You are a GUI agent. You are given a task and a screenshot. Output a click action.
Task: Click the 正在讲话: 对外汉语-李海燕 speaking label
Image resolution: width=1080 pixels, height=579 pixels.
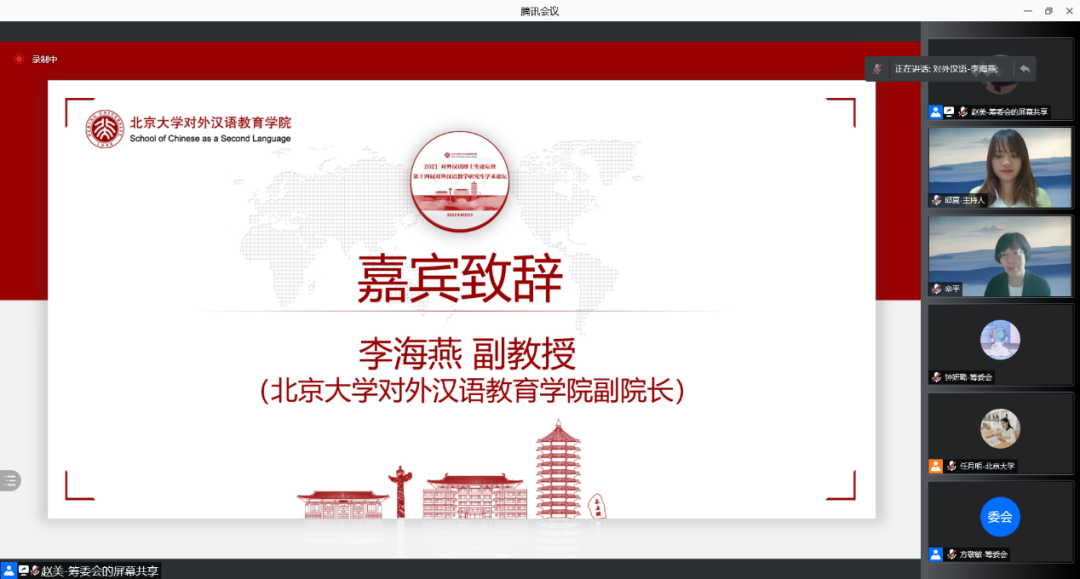coord(946,69)
